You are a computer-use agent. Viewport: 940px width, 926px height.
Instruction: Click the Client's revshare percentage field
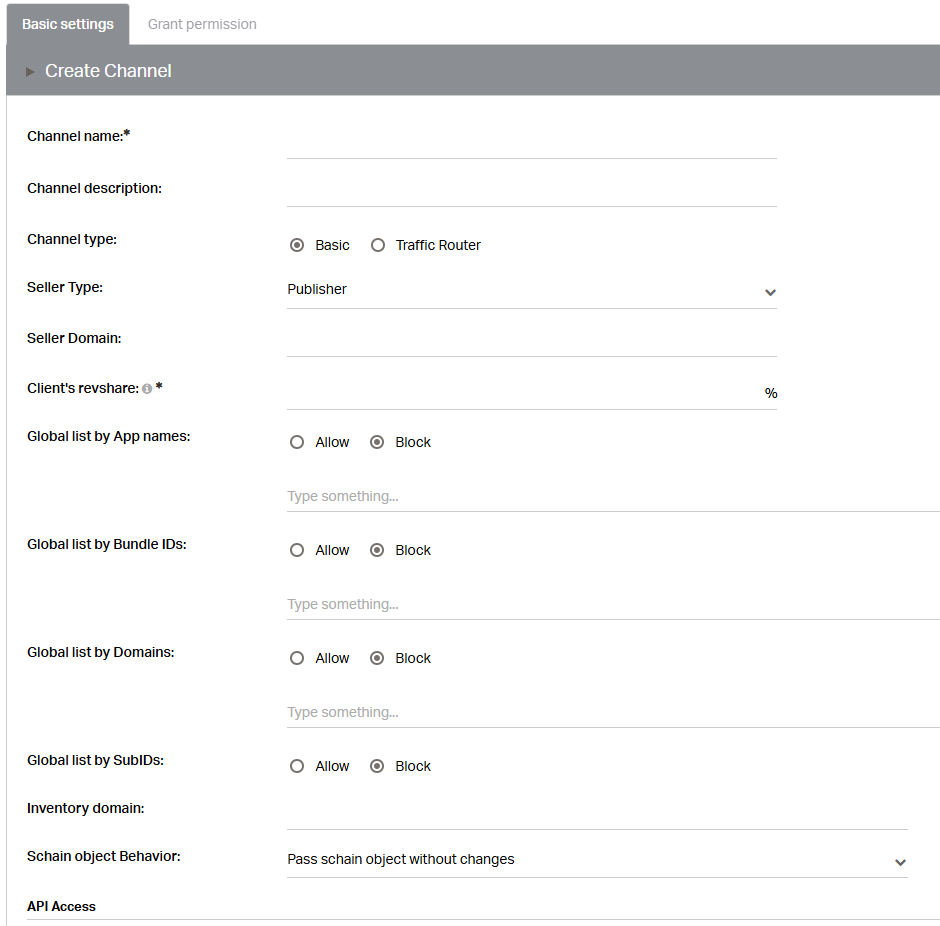[523, 393]
